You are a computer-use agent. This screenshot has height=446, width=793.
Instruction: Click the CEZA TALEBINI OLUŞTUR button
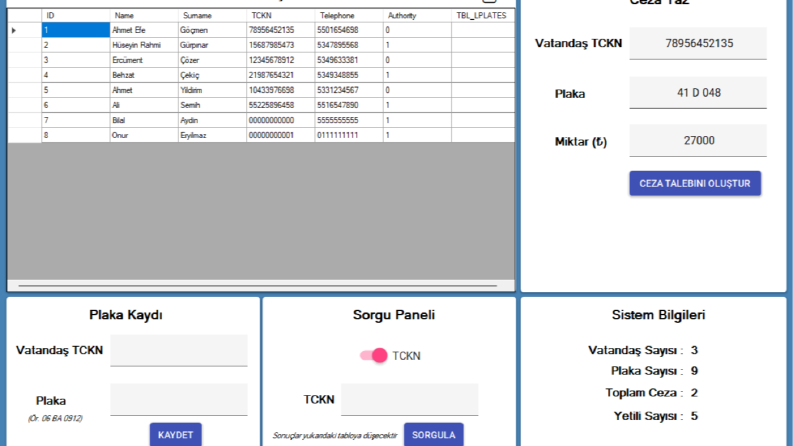tap(695, 183)
